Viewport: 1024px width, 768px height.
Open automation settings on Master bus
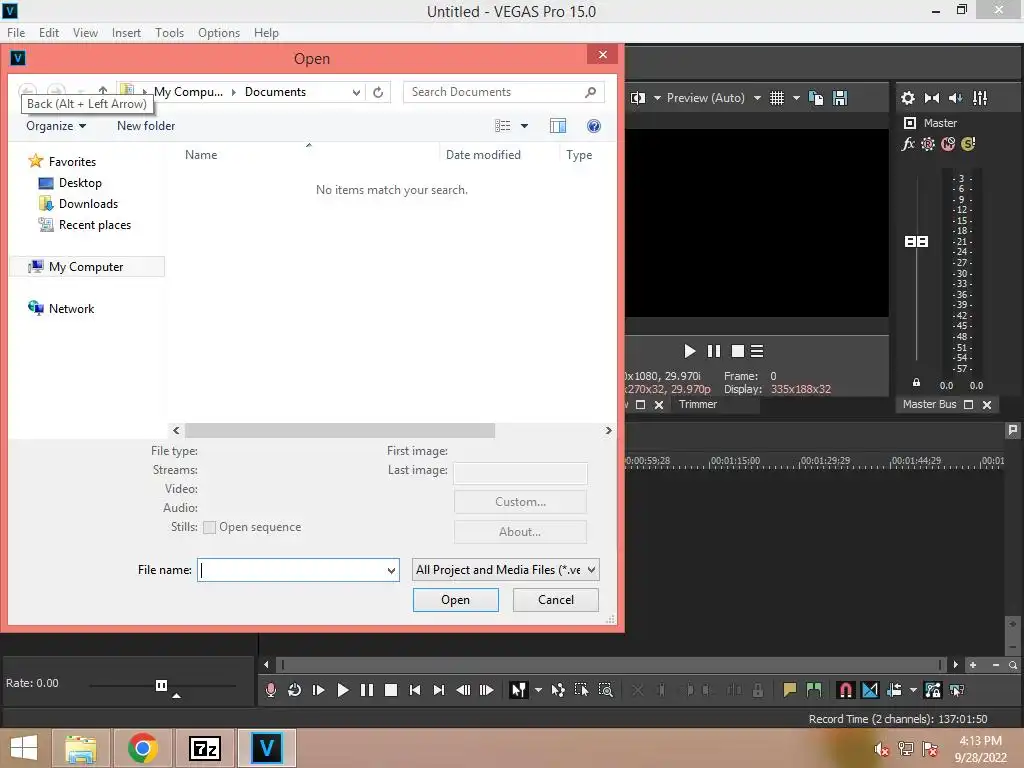point(928,144)
